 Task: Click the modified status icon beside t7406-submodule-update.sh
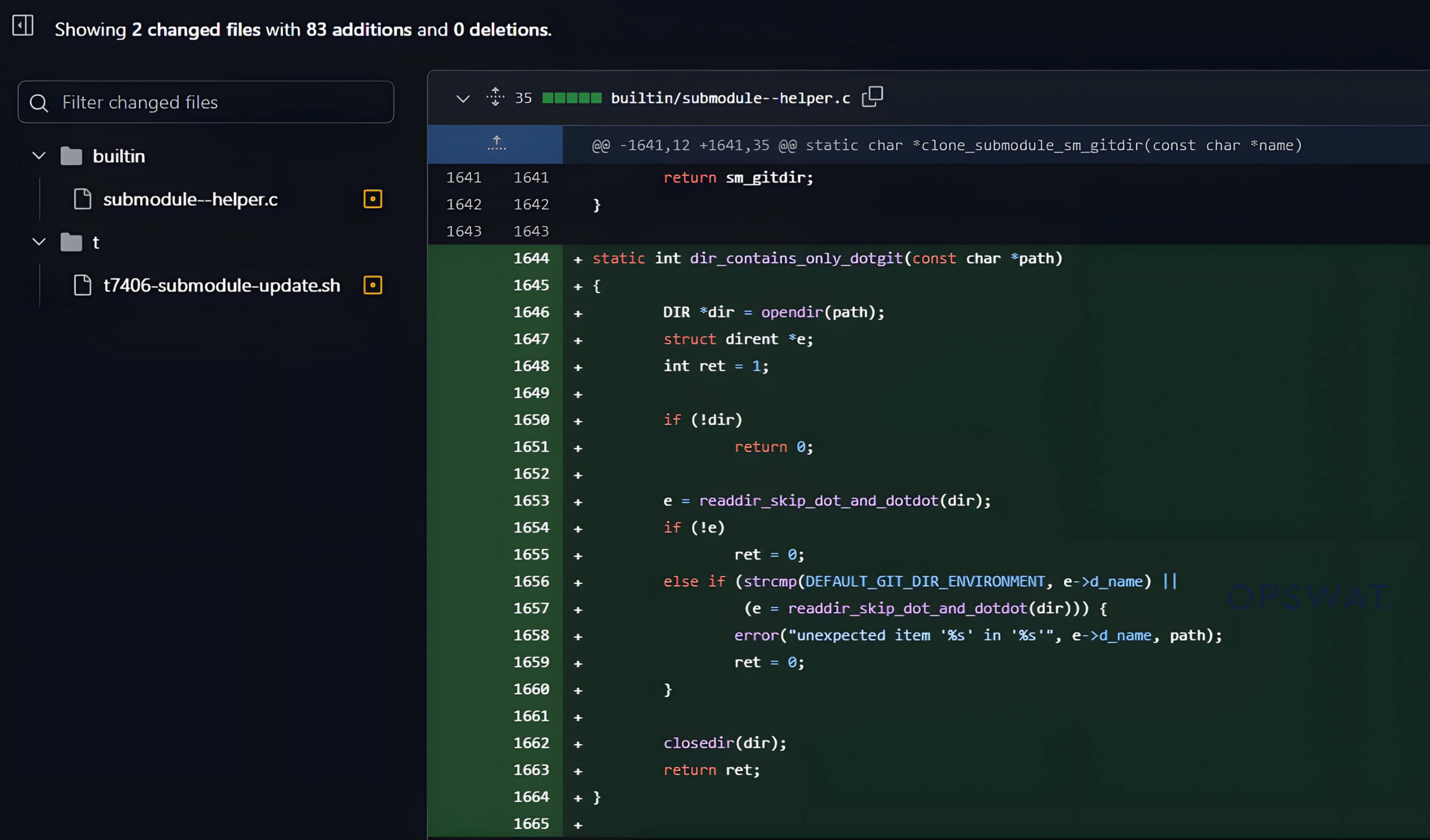(x=373, y=286)
